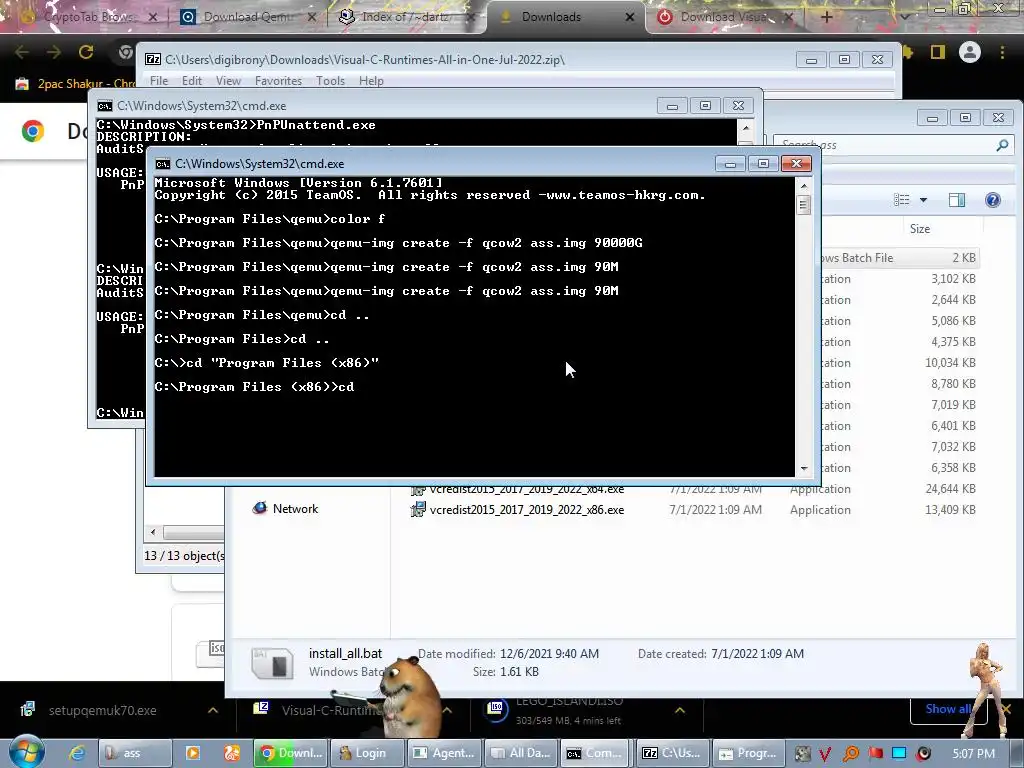The image size is (1024, 768).
Task: Open the 7-Zip Tools menu
Action: pos(330,81)
